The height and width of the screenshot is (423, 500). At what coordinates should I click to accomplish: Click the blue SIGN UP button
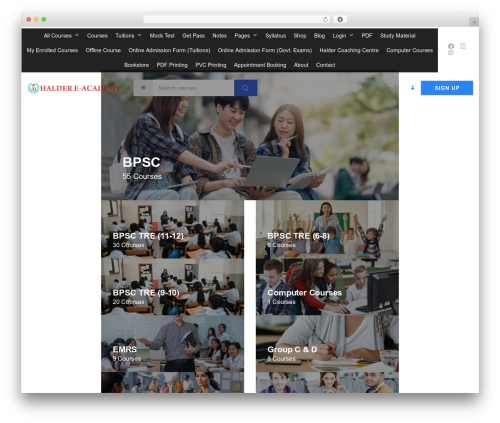447,88
